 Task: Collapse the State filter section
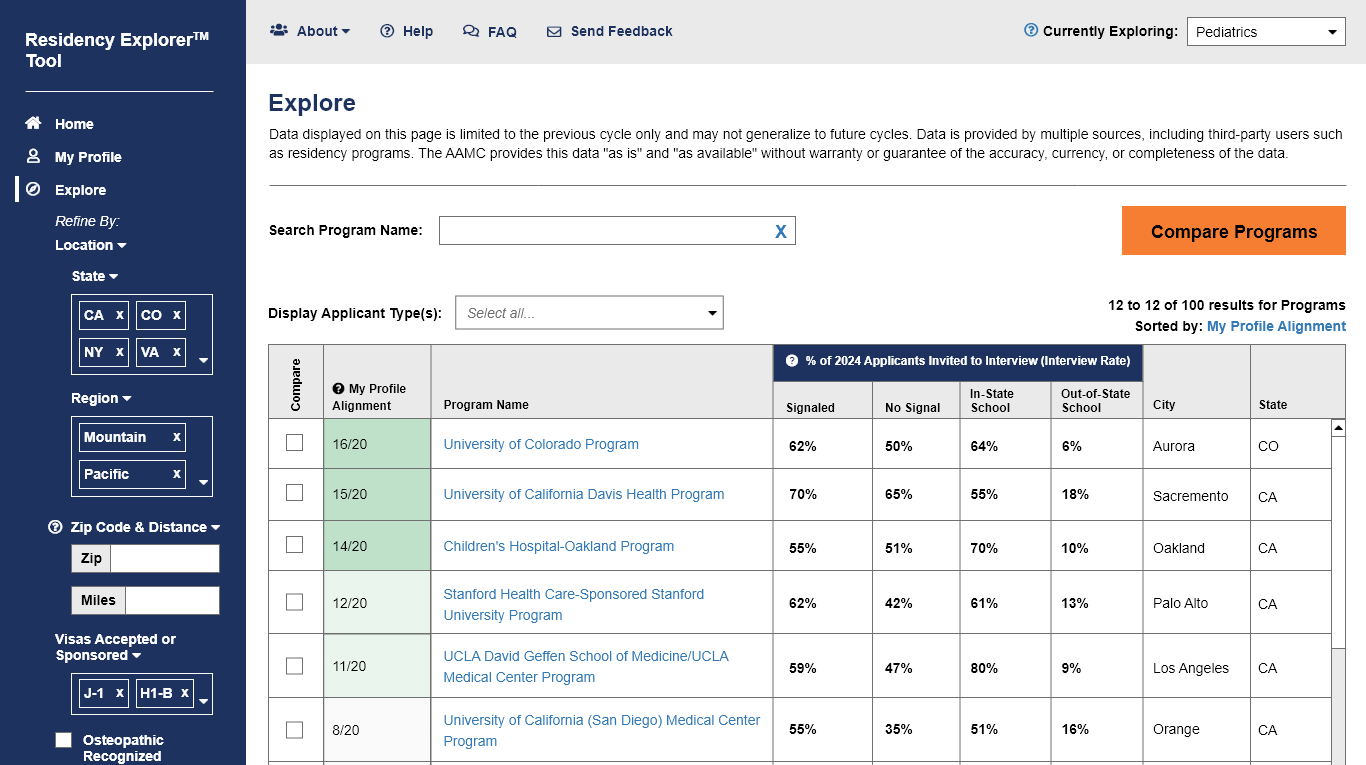click(95, 276)
